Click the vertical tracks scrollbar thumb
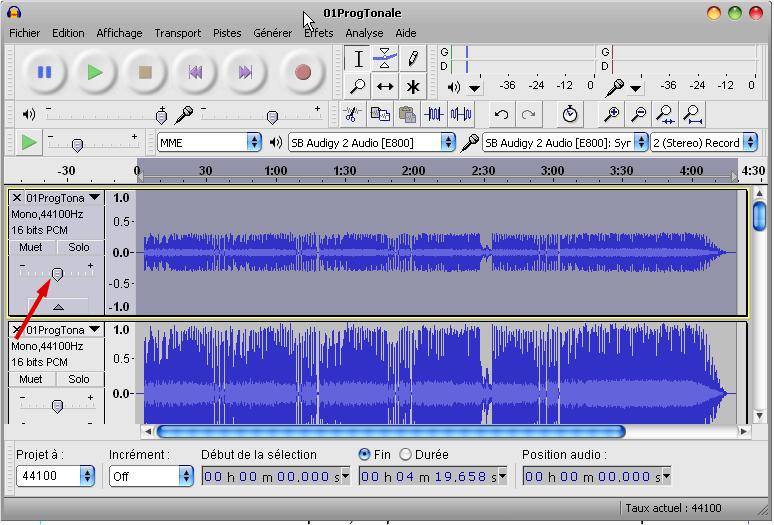Viewport: 774px width, 525px height. coord(759,215)
